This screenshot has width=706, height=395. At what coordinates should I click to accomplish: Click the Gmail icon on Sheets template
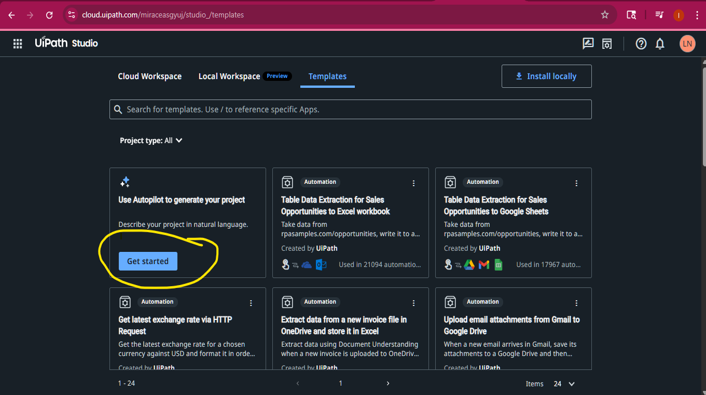point(484,265)
